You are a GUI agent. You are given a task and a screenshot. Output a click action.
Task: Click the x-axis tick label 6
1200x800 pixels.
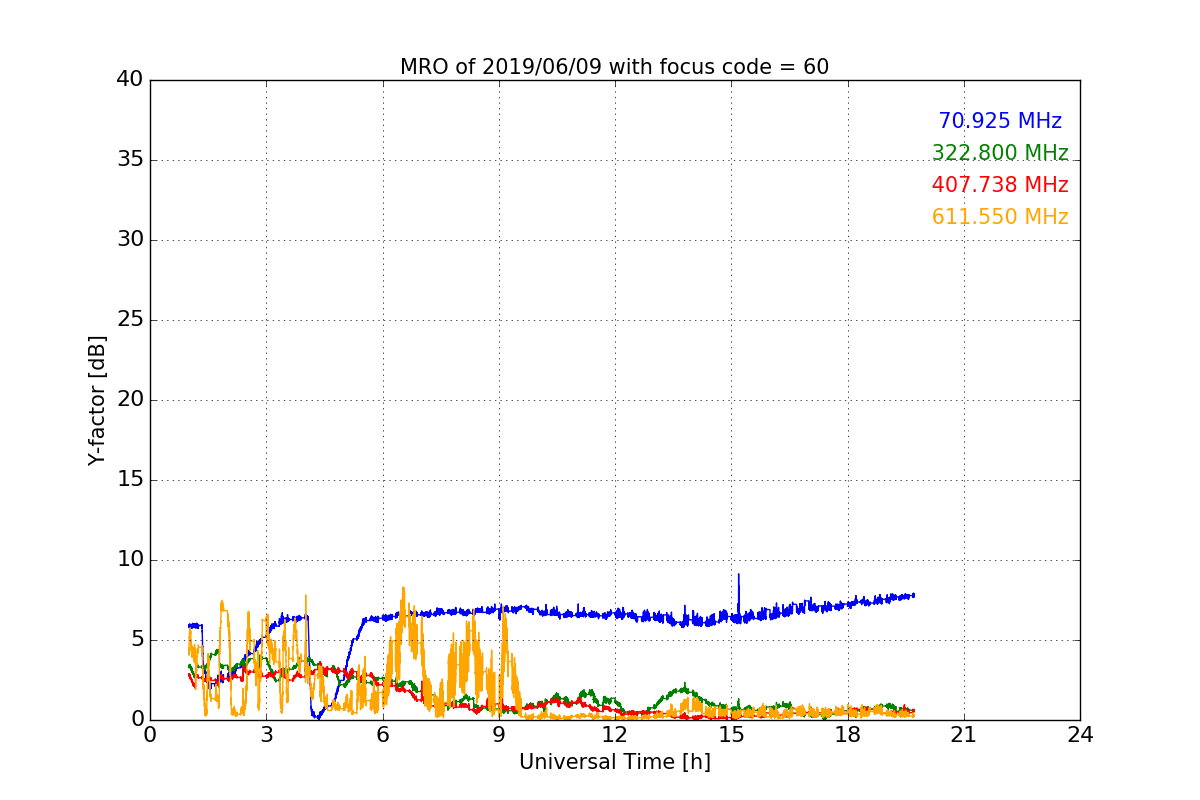click(x=382, y=735)
